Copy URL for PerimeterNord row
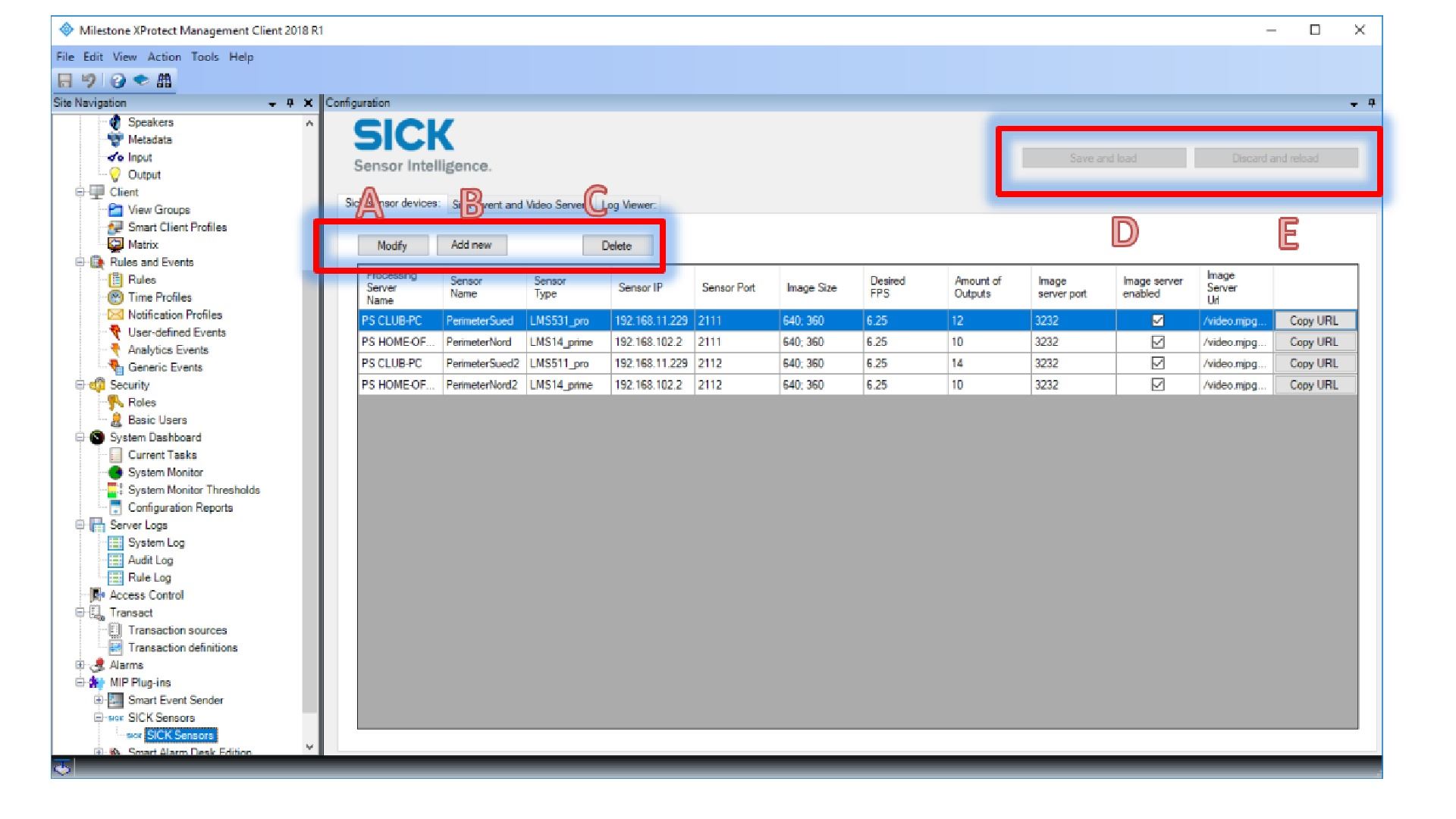 (x=1314, y=342)
